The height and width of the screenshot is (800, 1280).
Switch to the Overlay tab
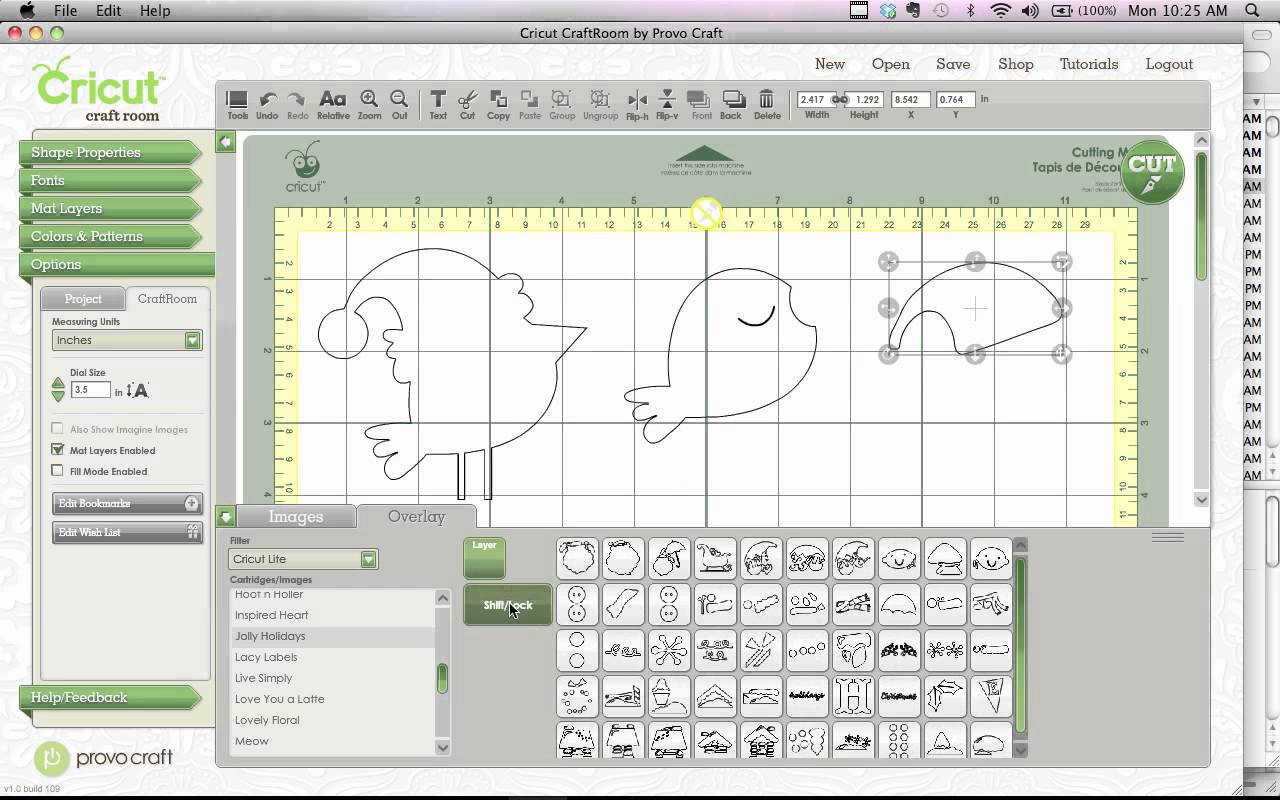click(417, 516)
